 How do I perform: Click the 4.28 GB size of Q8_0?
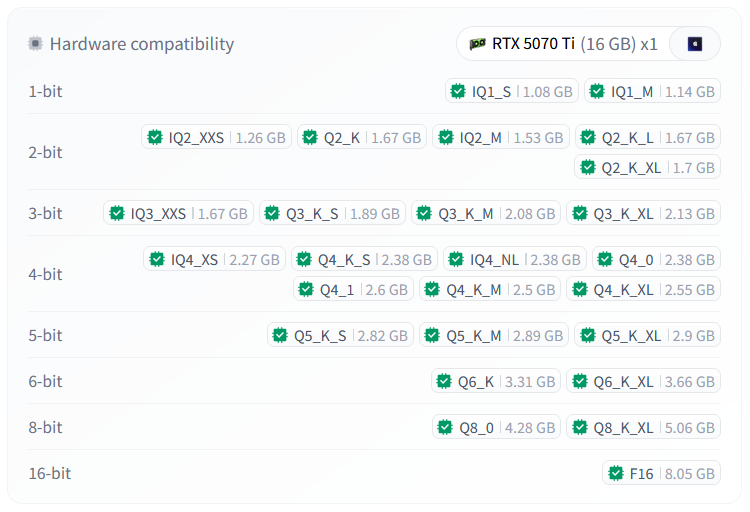click(530, 428)
